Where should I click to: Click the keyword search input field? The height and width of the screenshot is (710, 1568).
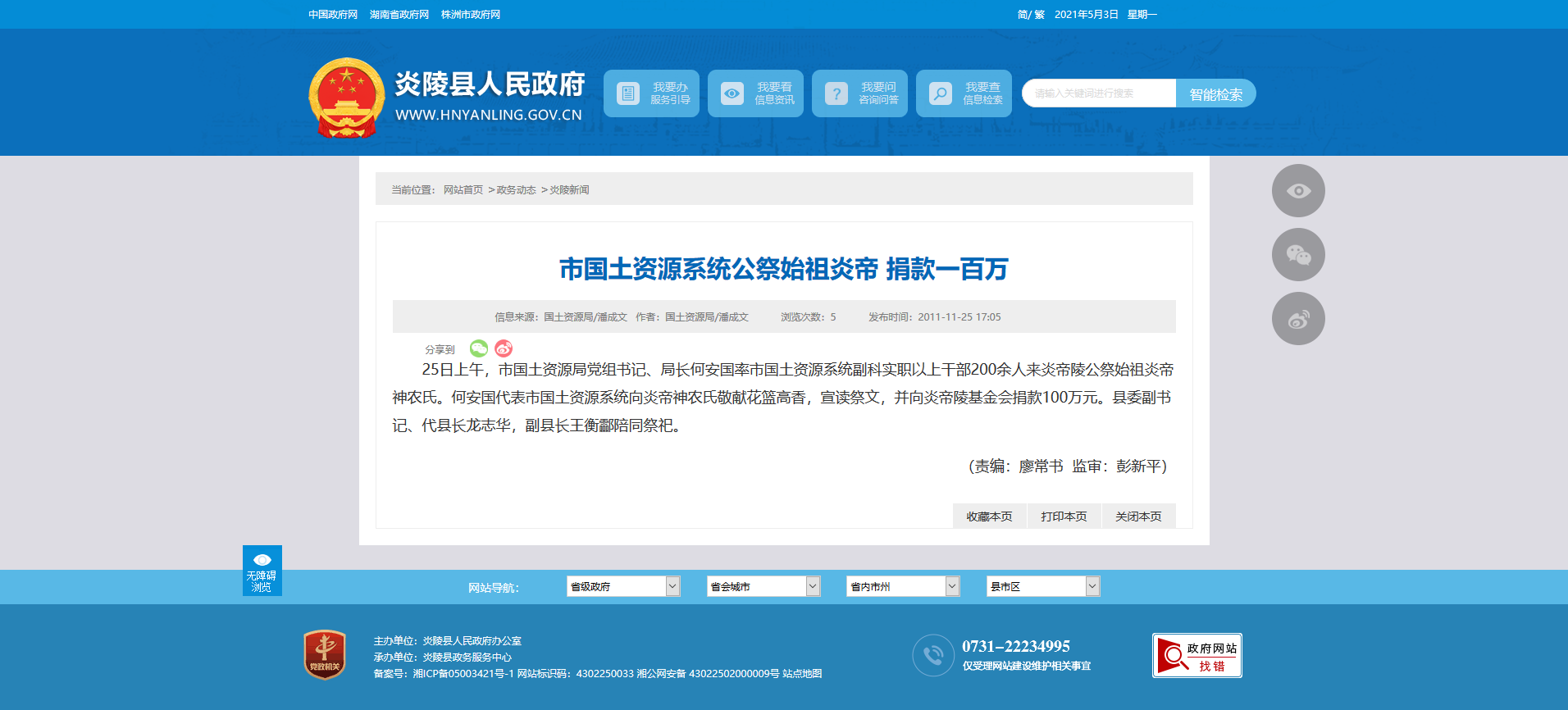(x=1099, y=93)
